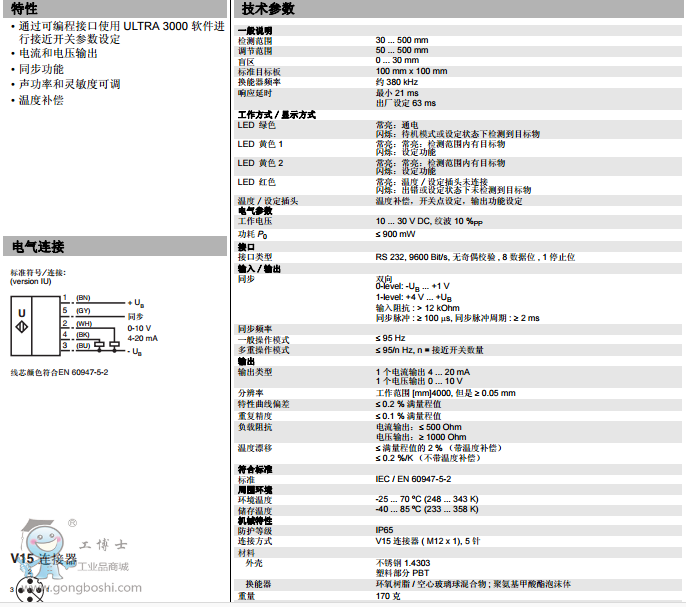Click the input impedance "> 12 kOhm" line
This screenshot has height=607, width=686.
coord(417,308)
